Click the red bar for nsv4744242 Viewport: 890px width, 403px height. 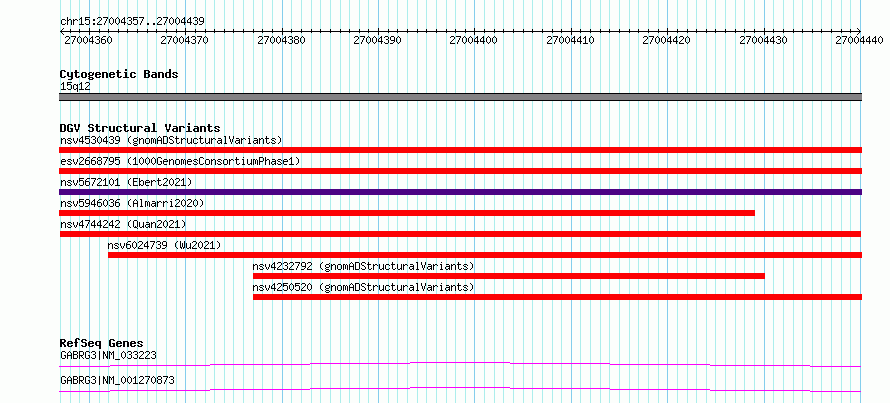[460, 234]
